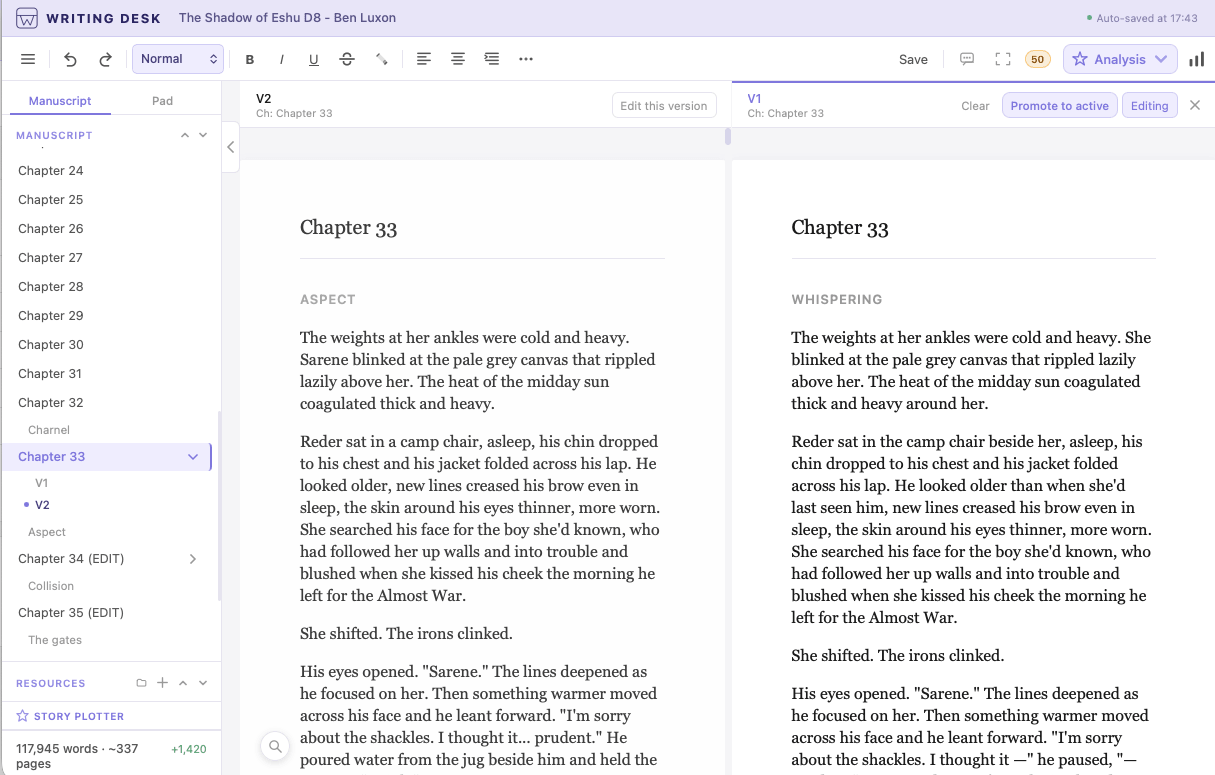The width and height of the screenshot is (1215, 775).
Task: Collapse Resources section up arrow
Action: [x=183, y=683]
